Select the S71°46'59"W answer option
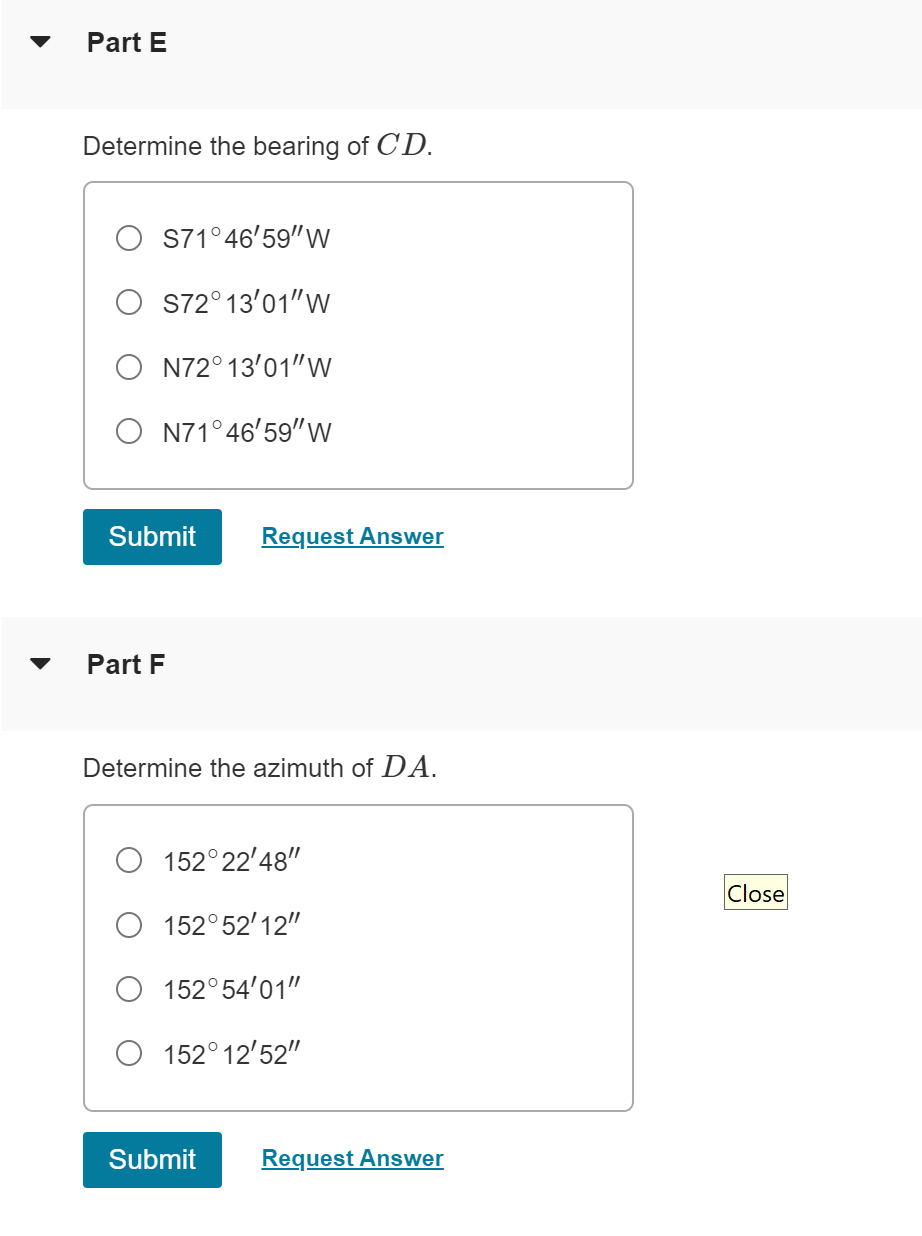 click(128, 238)
